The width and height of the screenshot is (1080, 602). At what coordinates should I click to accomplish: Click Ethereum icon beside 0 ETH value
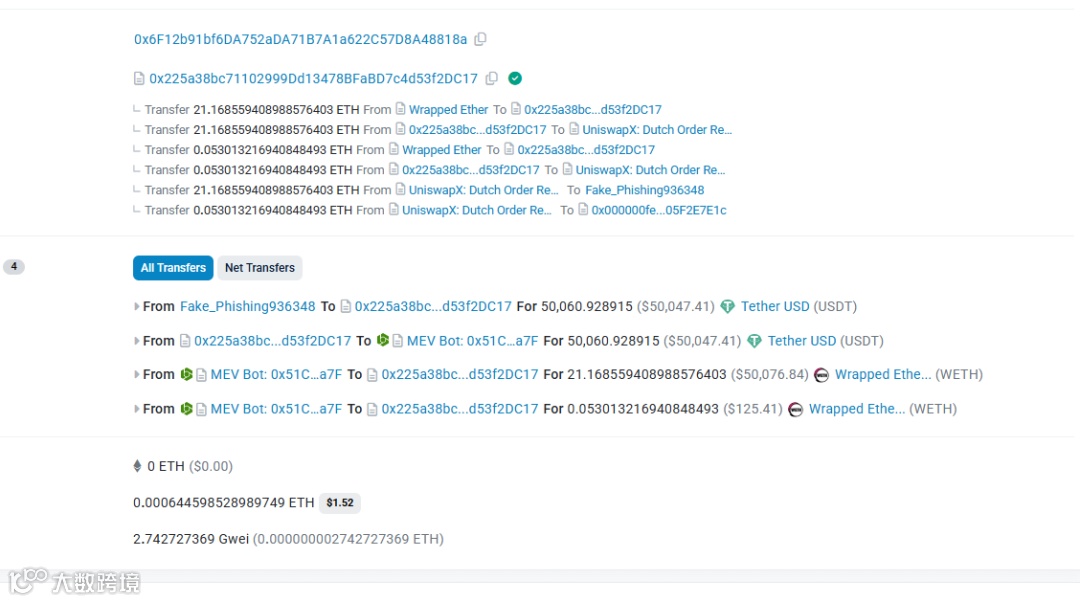[x=137, y=466]
